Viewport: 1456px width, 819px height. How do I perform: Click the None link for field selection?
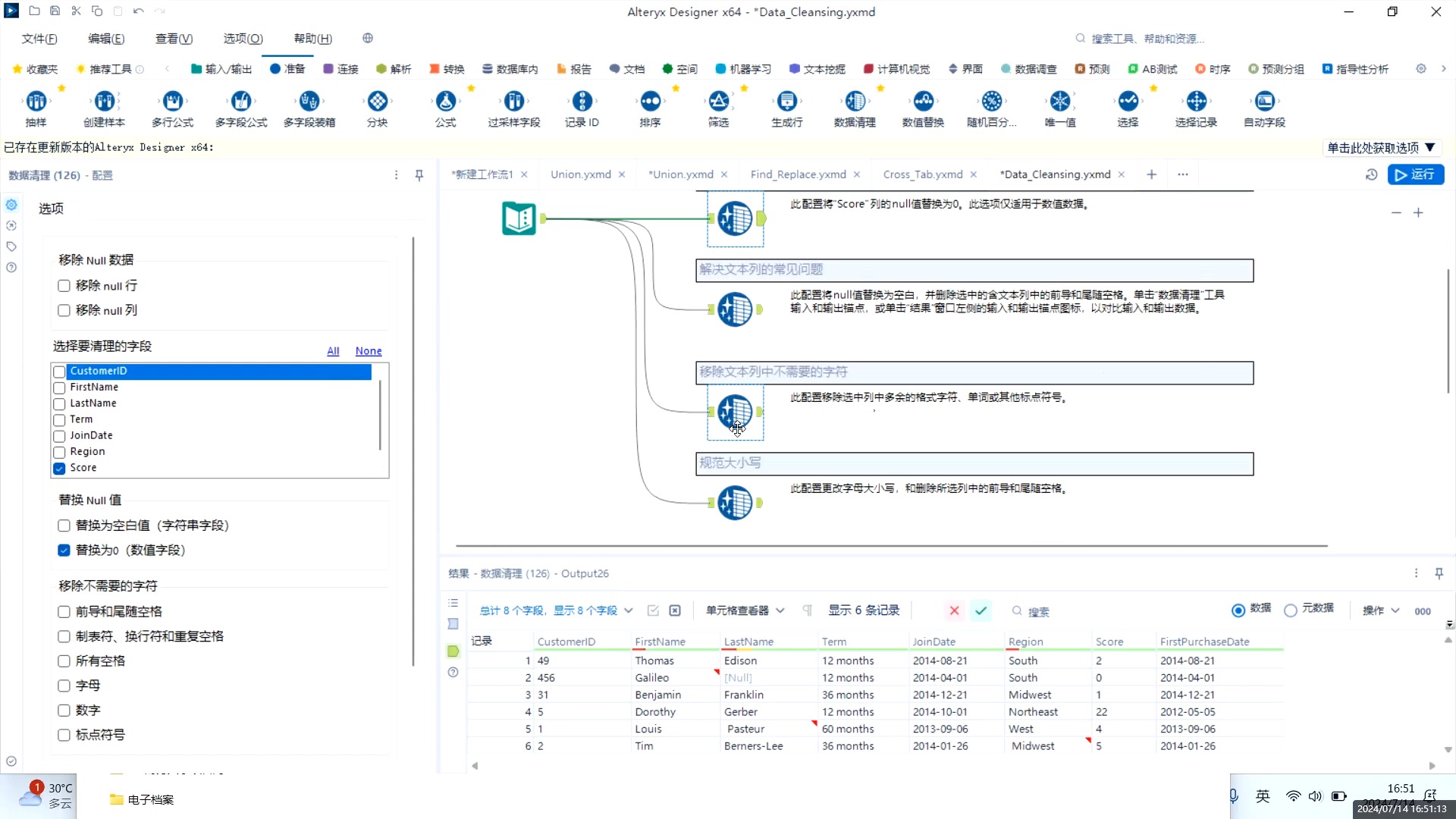pyautogui.click(x=368, y=351)
